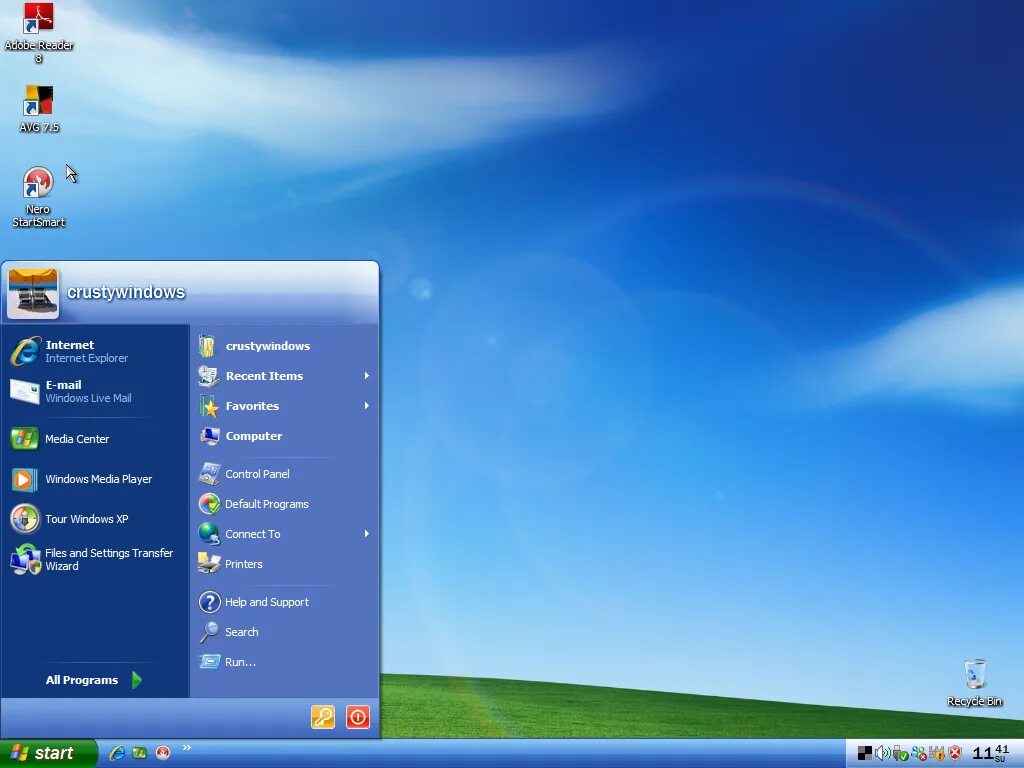Open Search from Start menu

pos(285,632)
